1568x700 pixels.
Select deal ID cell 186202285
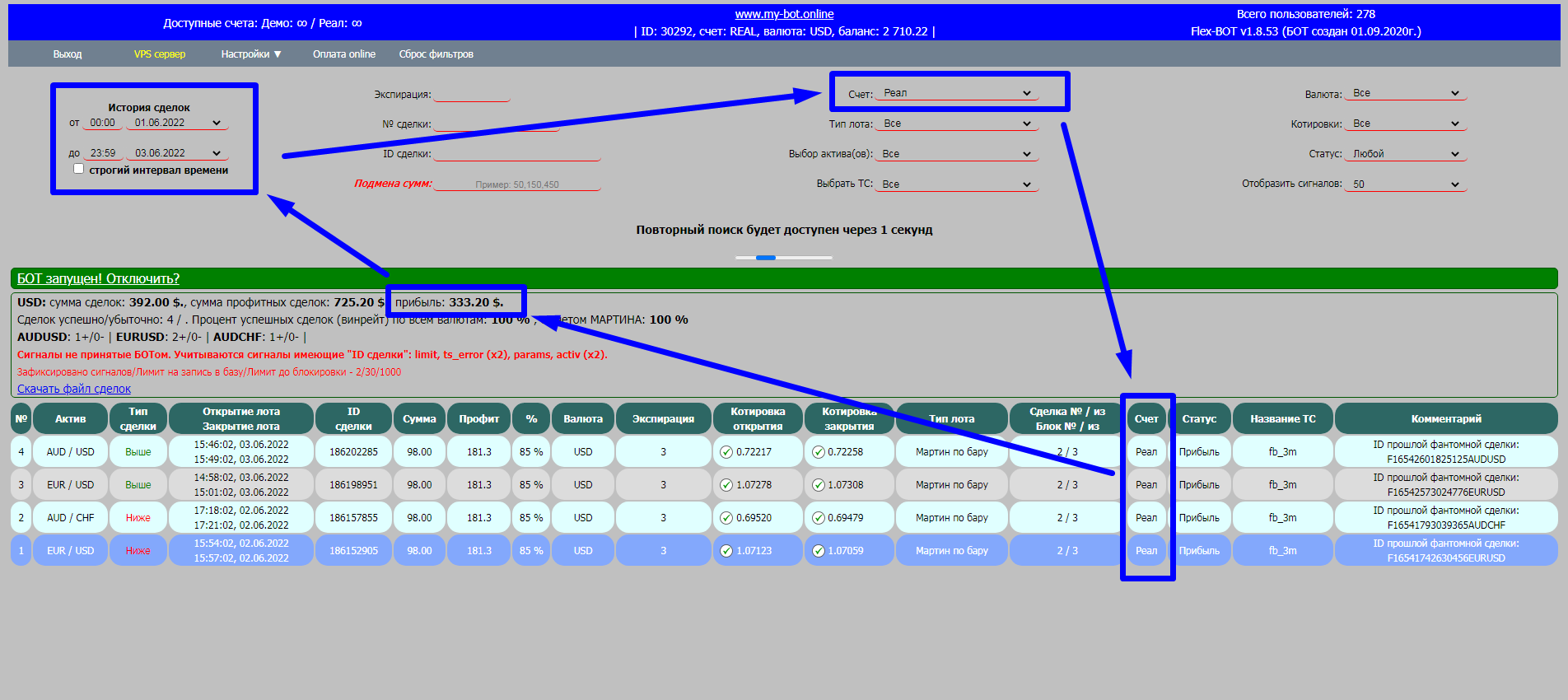(353, 452)
